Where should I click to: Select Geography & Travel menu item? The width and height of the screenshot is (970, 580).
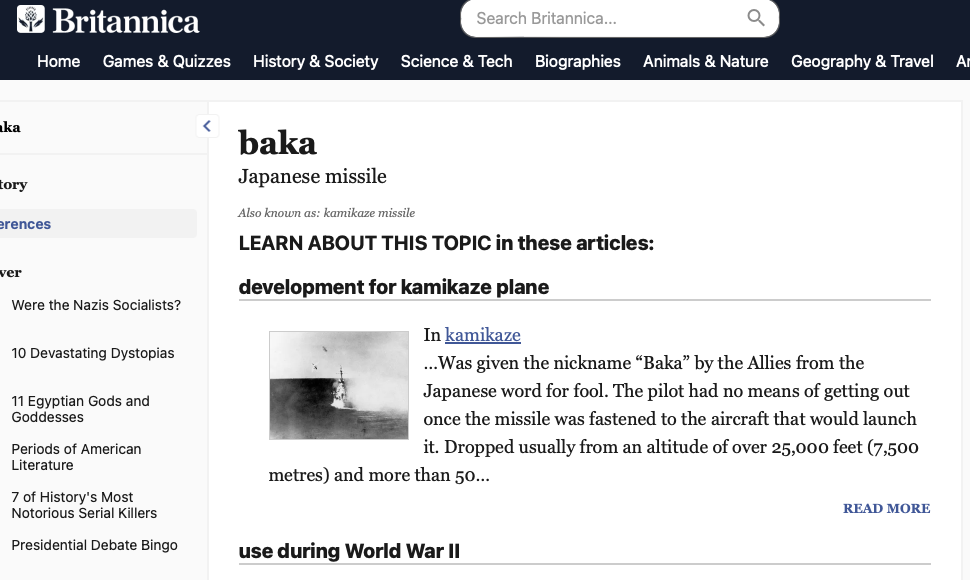862,61
